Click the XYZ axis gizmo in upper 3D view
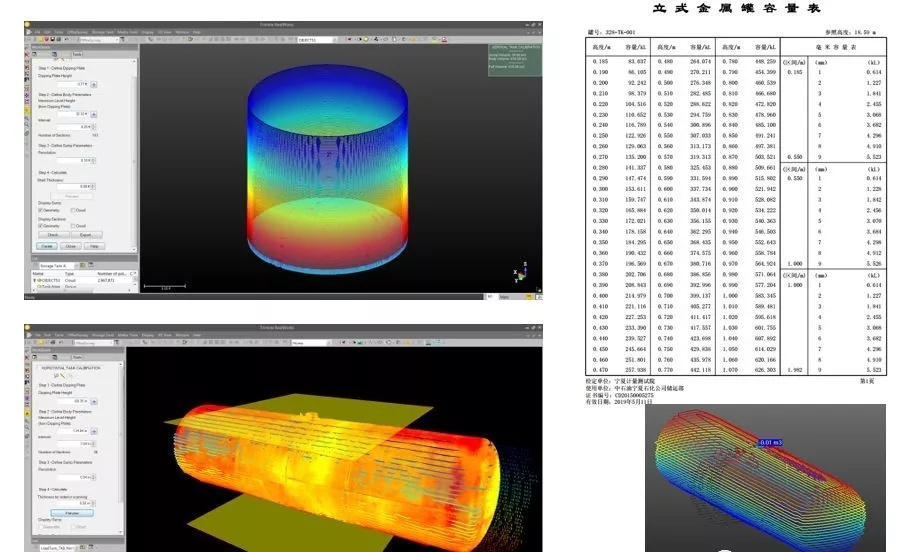This screenshot has height=552, width=922. tap(521, 273)
